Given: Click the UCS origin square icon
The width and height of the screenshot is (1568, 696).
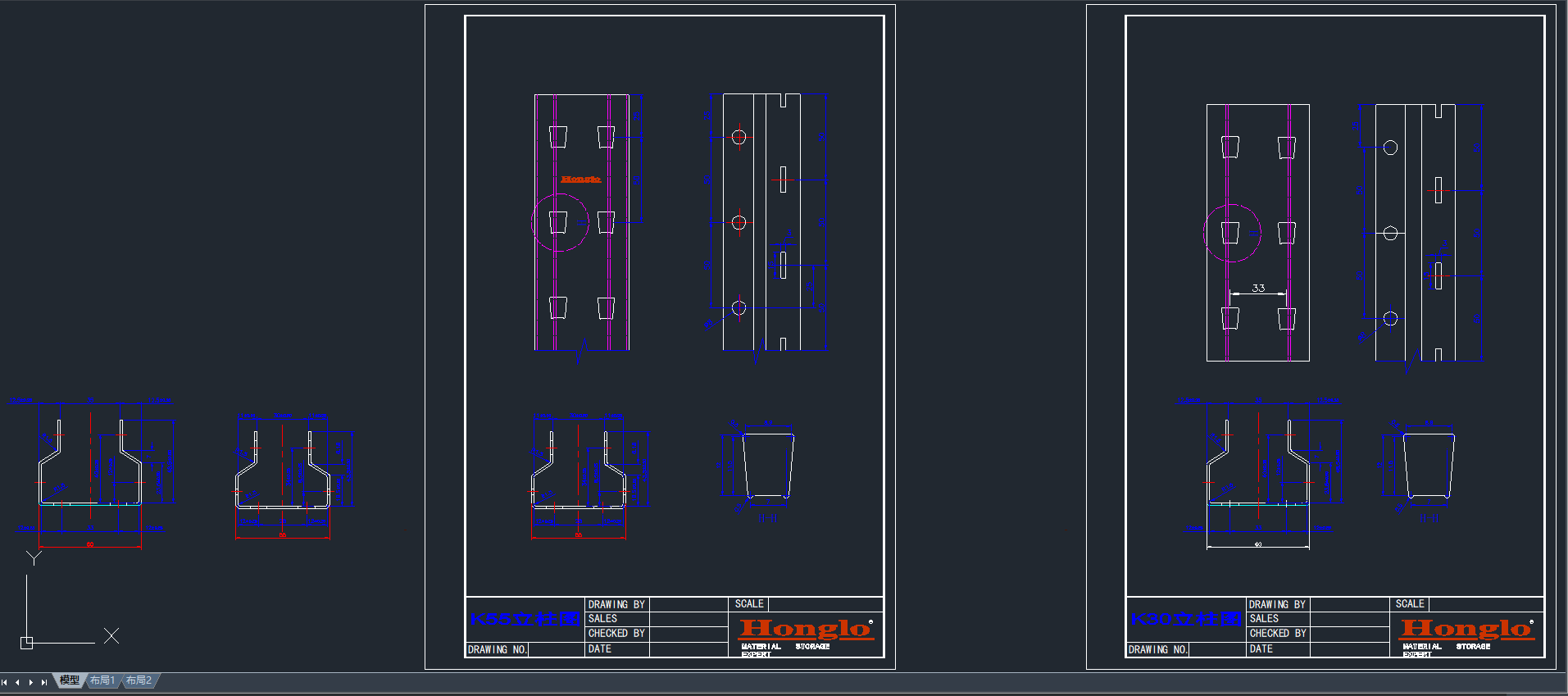Looking at the screenshot, I should 26,643.
